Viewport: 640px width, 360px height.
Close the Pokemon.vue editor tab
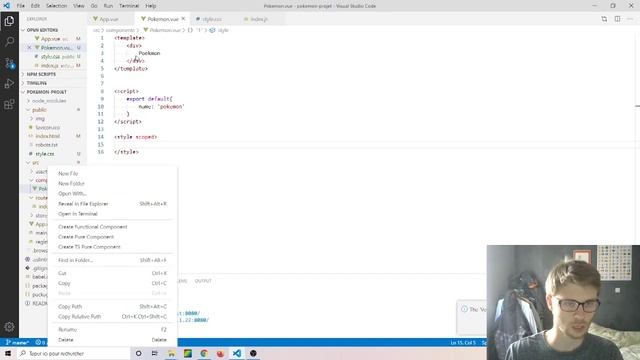click(x=183, y=19)
